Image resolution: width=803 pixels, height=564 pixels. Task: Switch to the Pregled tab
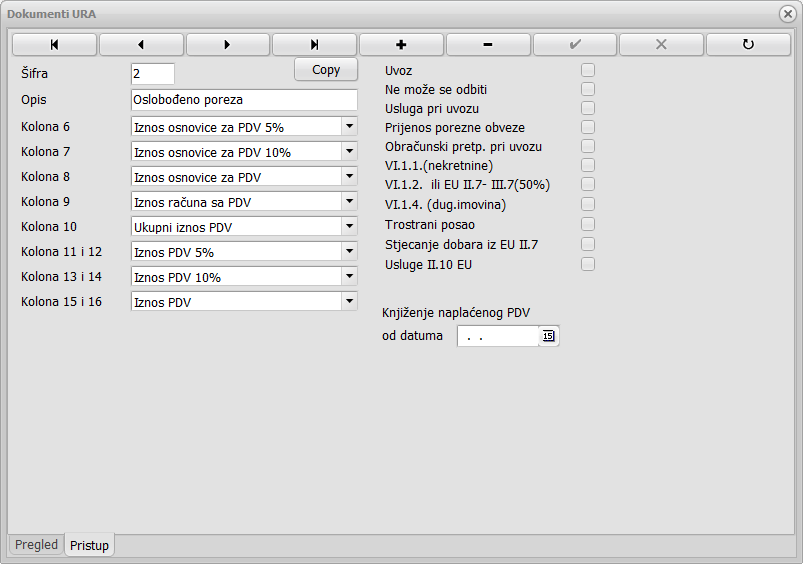36,545
